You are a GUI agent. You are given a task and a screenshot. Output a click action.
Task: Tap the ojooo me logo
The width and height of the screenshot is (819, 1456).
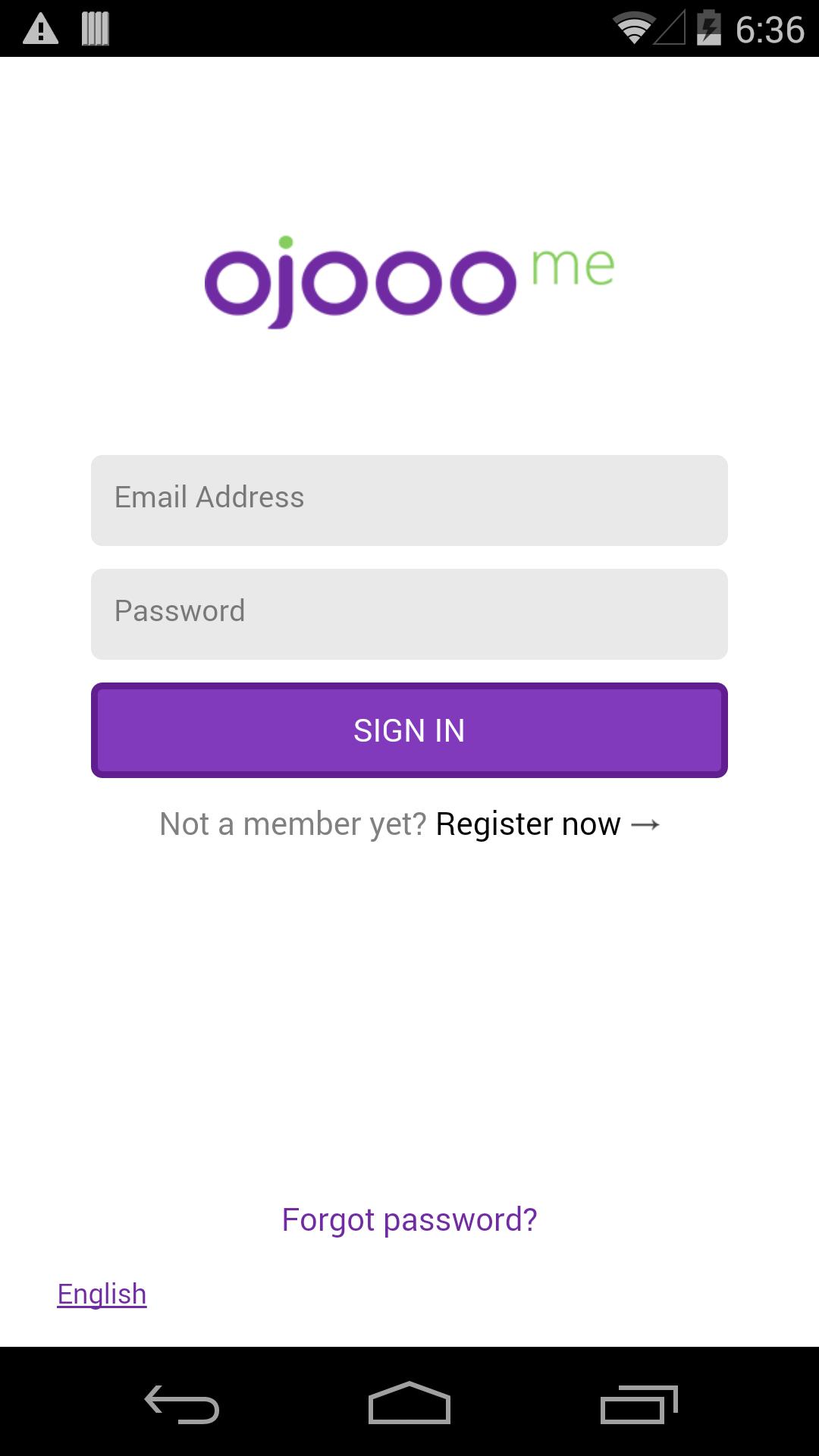[x=409, y=281]
